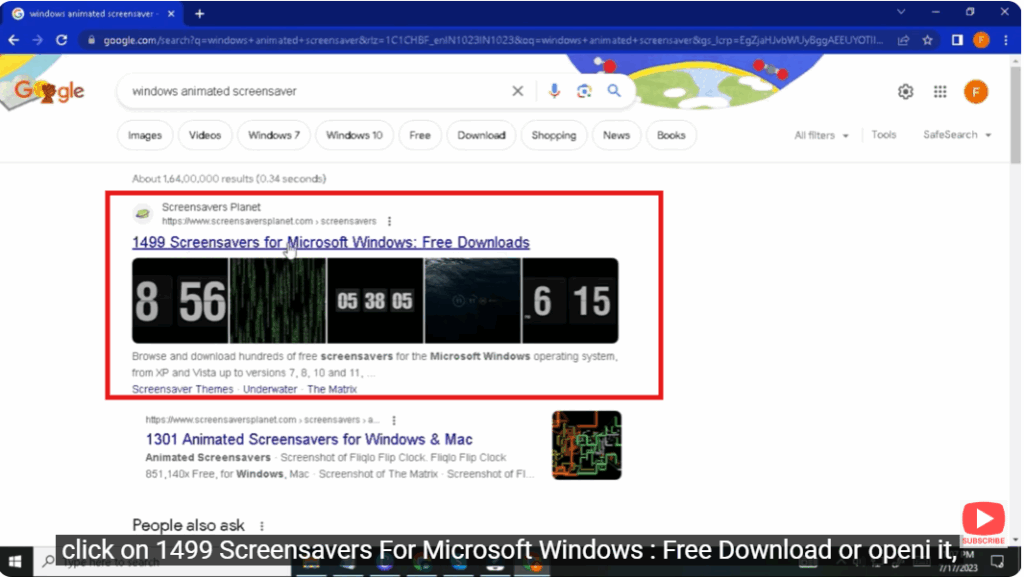Activate voice search with the microphone icon
Screen dimensions: 1024x577
[554, 90]
